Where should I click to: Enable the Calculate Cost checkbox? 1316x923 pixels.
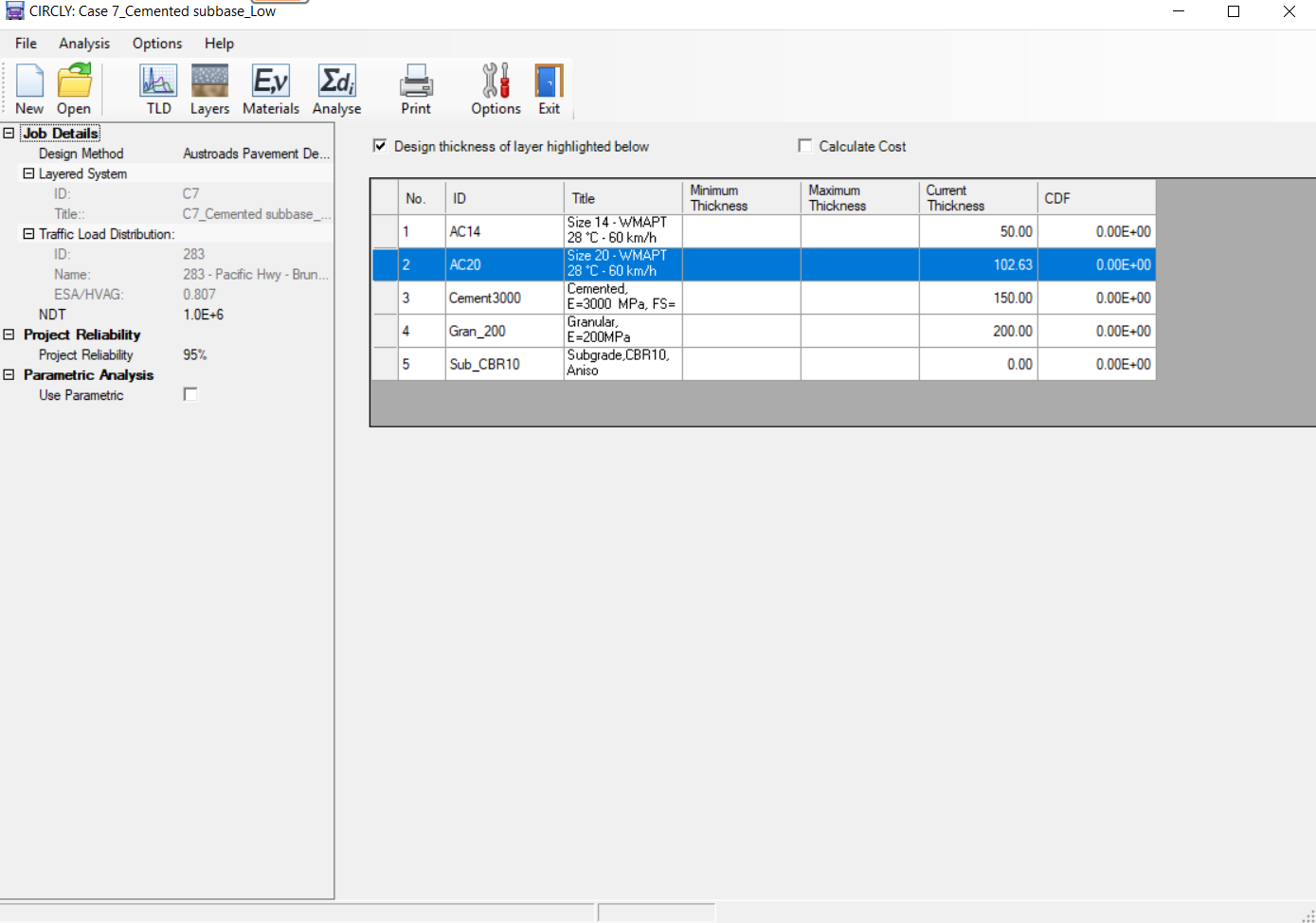point(805,146)
